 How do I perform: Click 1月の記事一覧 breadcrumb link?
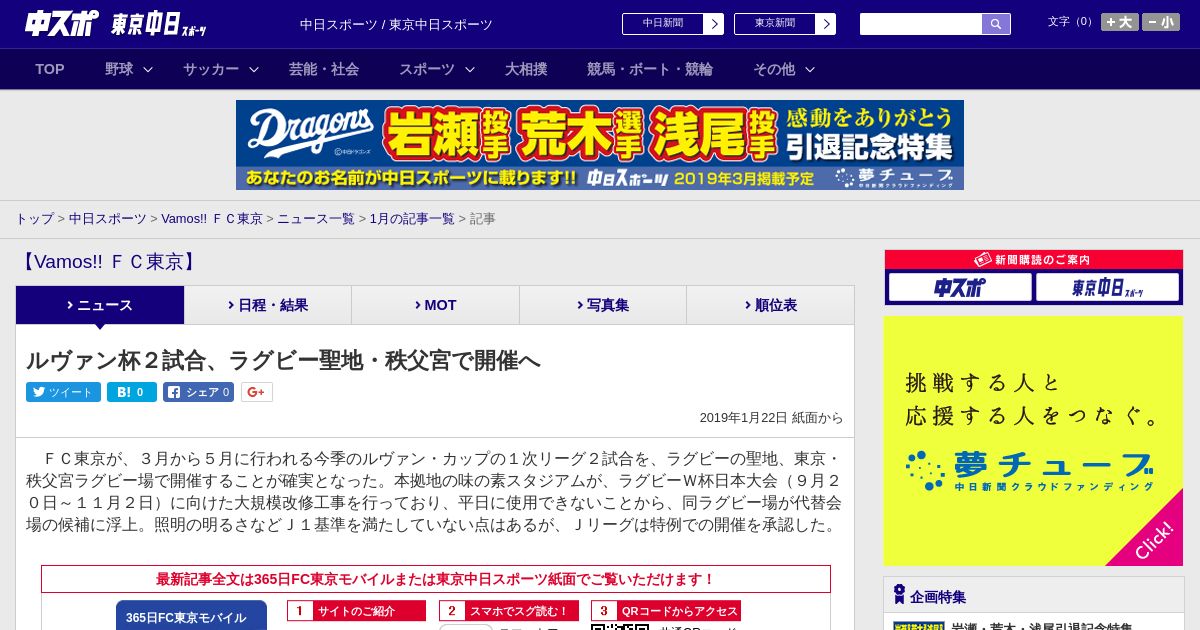point(412,219)
